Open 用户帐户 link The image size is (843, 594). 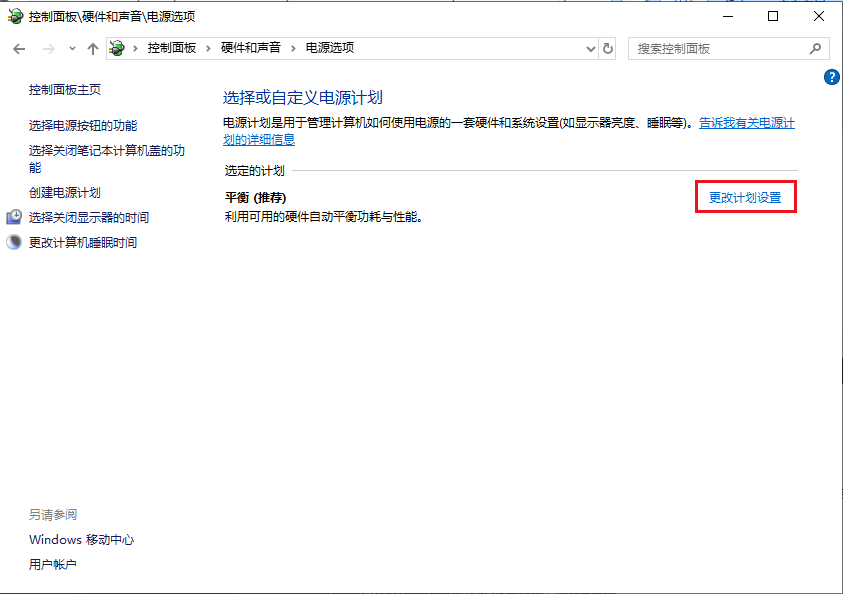(x=53, y=564)
